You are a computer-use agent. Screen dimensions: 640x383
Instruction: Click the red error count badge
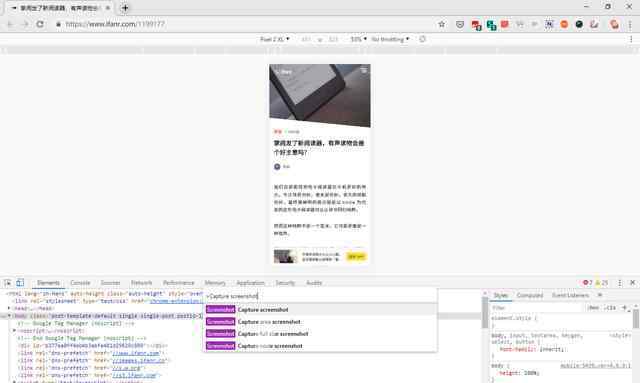point(588,283)
